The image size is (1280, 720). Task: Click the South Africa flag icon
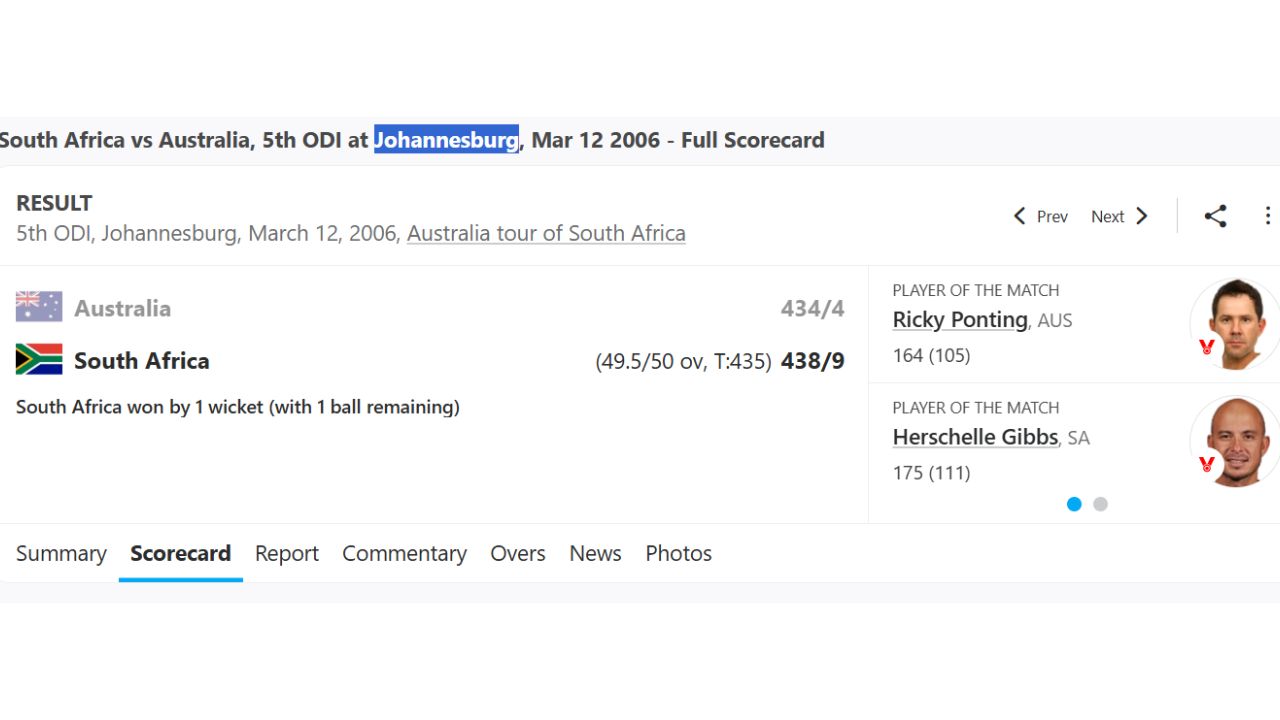pos(39,360)
